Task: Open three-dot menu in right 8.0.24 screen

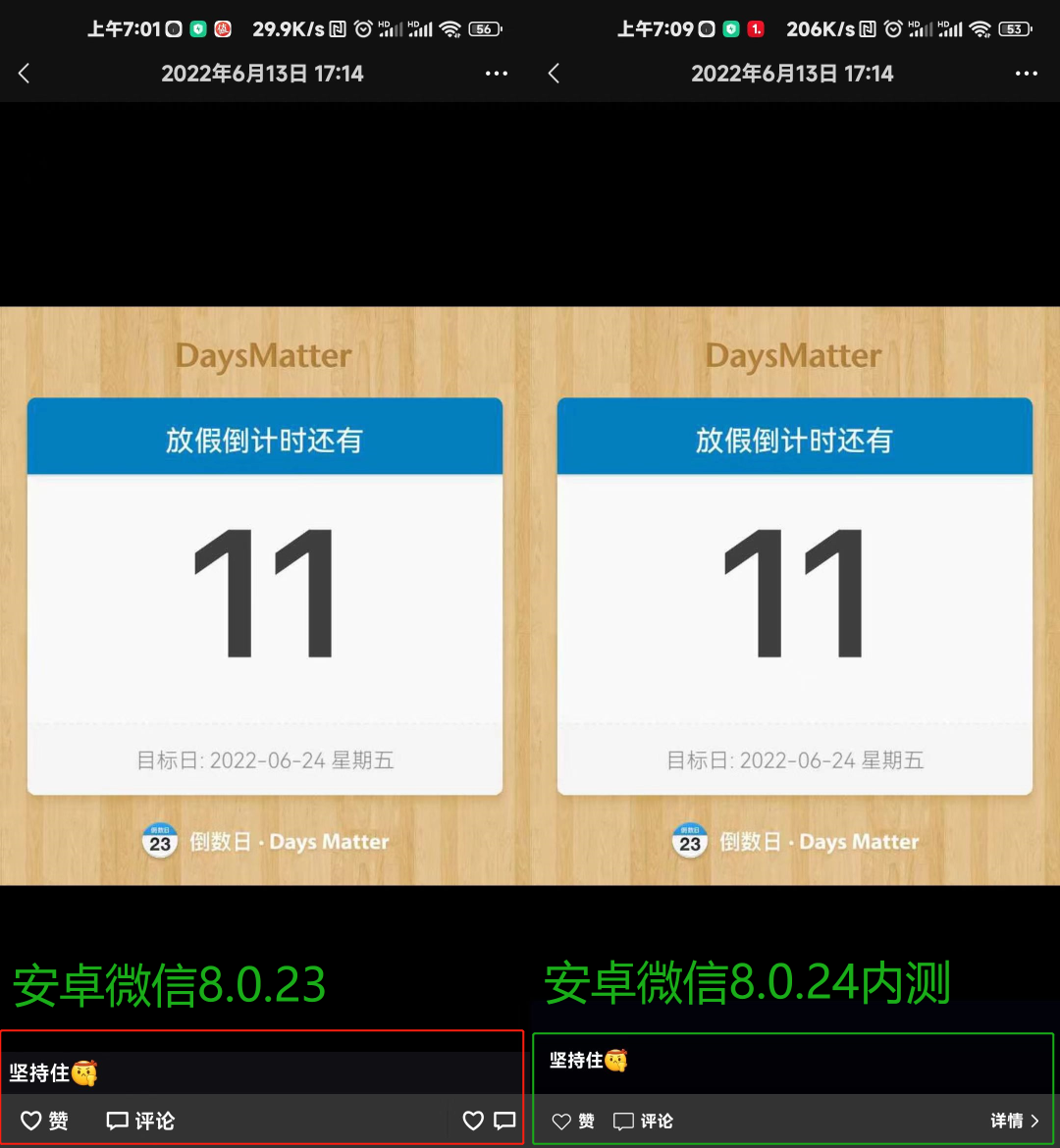Action: (1026, 74)
